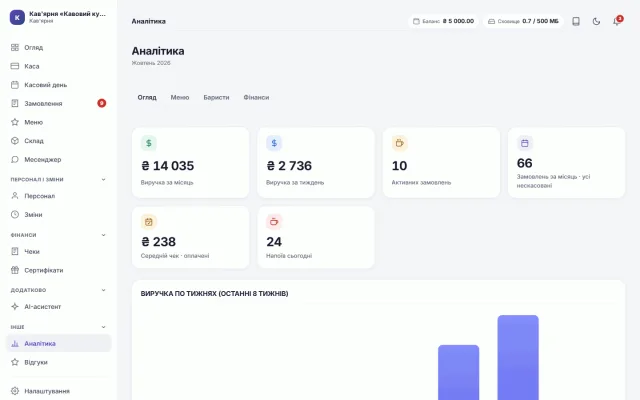
Task: Click the Жовтень 2026 subtitle
Action: (151, 63)
